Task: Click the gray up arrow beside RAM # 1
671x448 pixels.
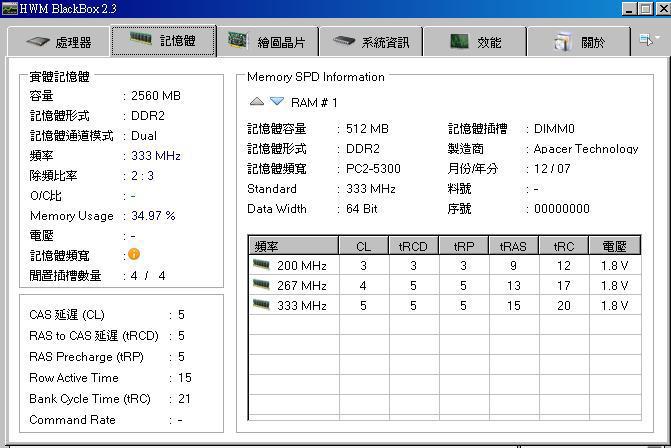Action: [257, 102]
